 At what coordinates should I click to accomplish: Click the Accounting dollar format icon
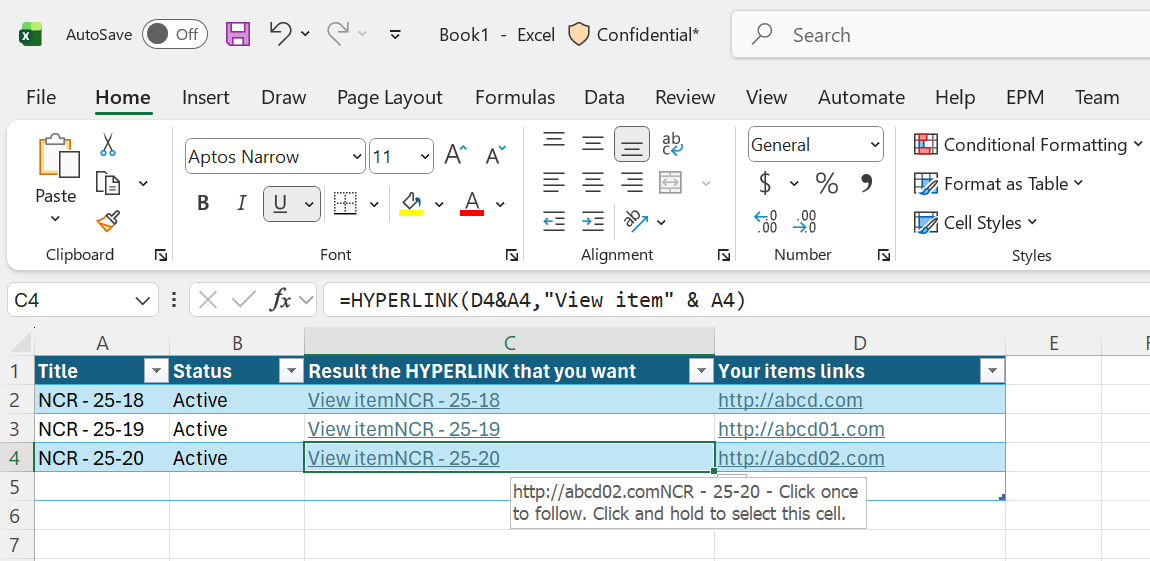pyautogui.click(x=765, y=183)
